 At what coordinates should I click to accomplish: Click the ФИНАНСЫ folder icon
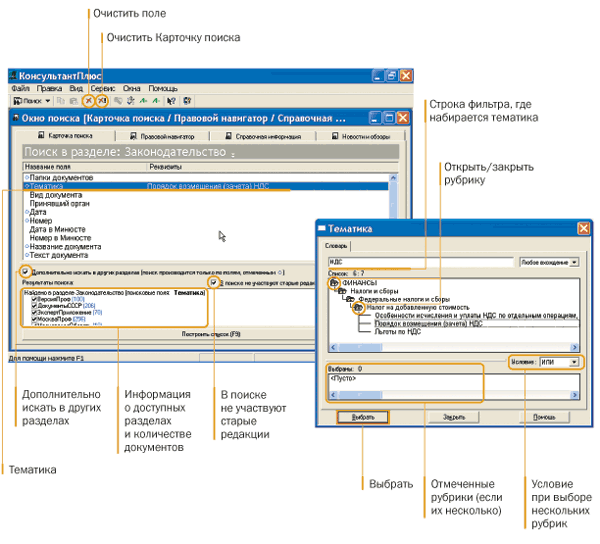click(x=334, y=283)
